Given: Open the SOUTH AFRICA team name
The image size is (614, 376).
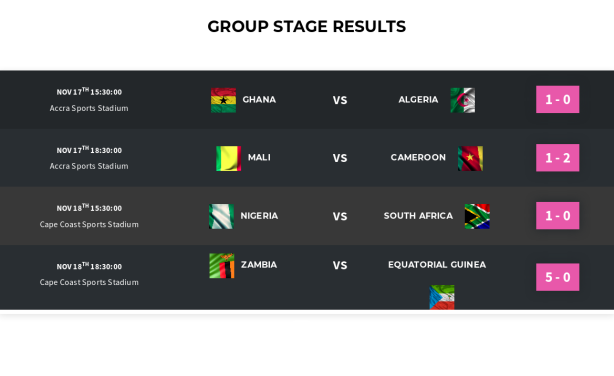Looking at the screenshot, I should coord(418,216).
